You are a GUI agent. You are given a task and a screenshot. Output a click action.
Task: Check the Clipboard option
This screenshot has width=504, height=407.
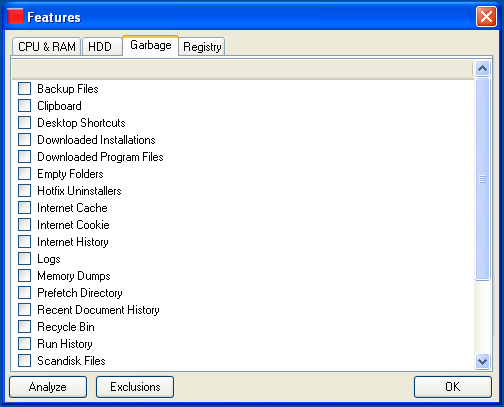[x=24, y=106]
